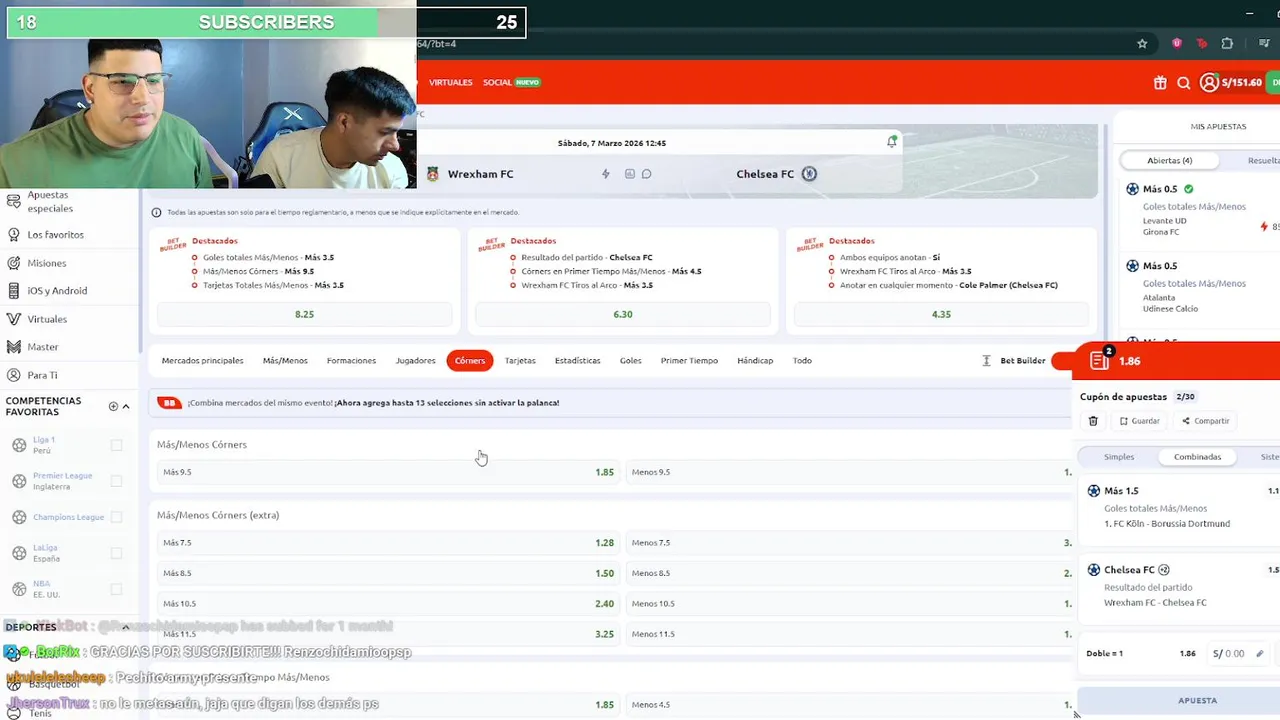Click the Guardar coupon button
The width and height of the screenshot is (1280, 720).
click(x=1139, y=421)
